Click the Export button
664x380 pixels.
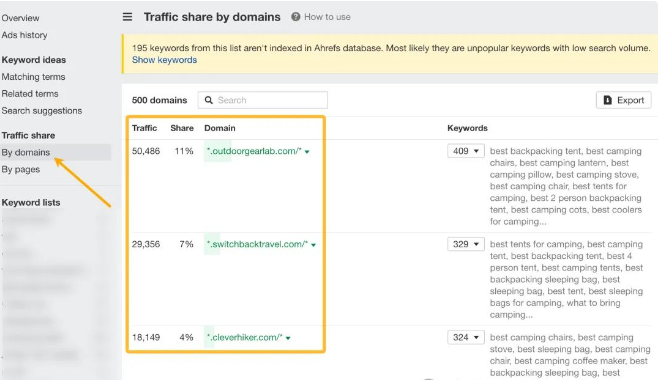623,100
